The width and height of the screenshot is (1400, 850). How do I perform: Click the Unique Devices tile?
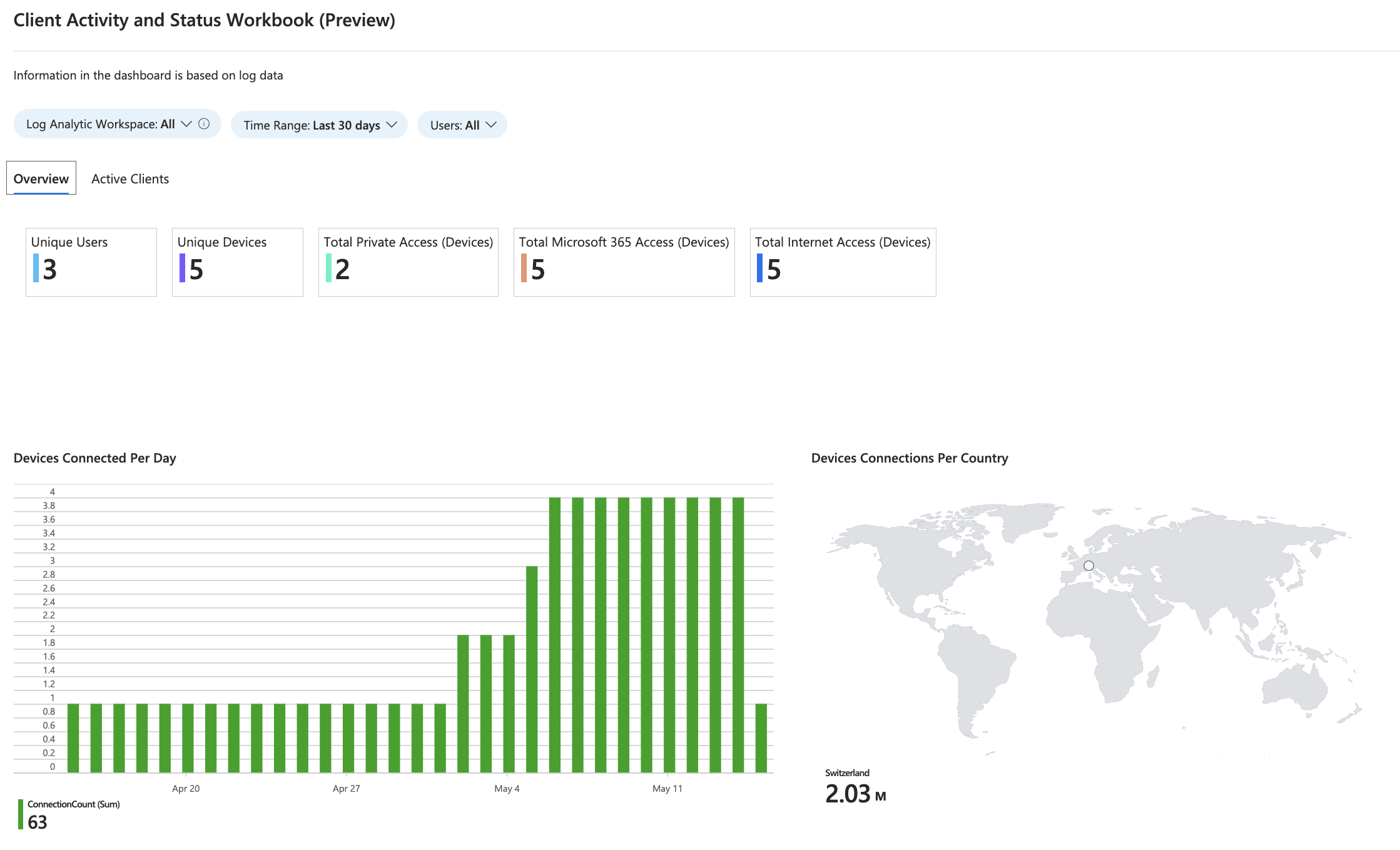click(x=238, y=262)
